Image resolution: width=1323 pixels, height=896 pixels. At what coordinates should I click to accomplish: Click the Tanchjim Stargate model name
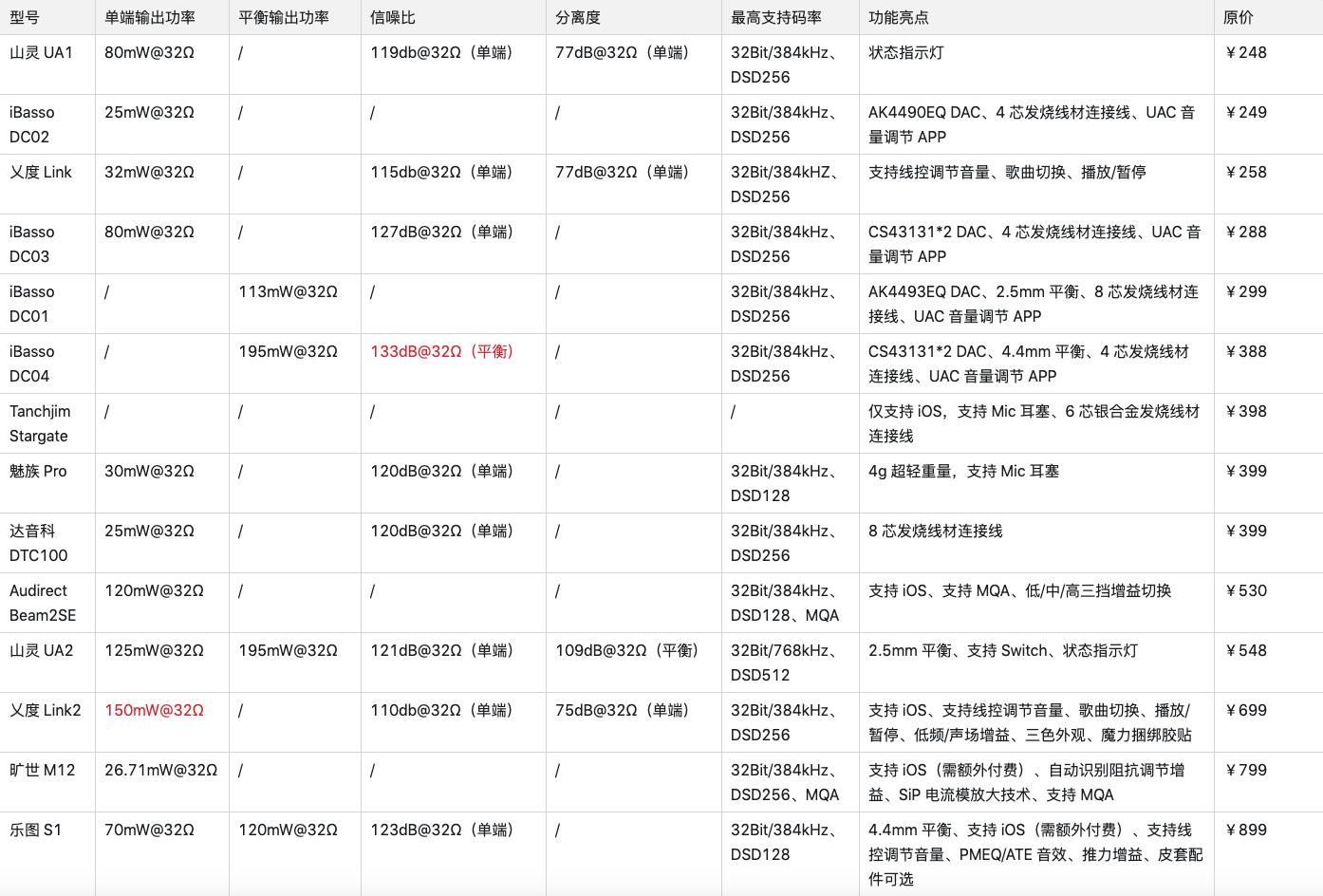pyautogui.click(x=40, y=423)
